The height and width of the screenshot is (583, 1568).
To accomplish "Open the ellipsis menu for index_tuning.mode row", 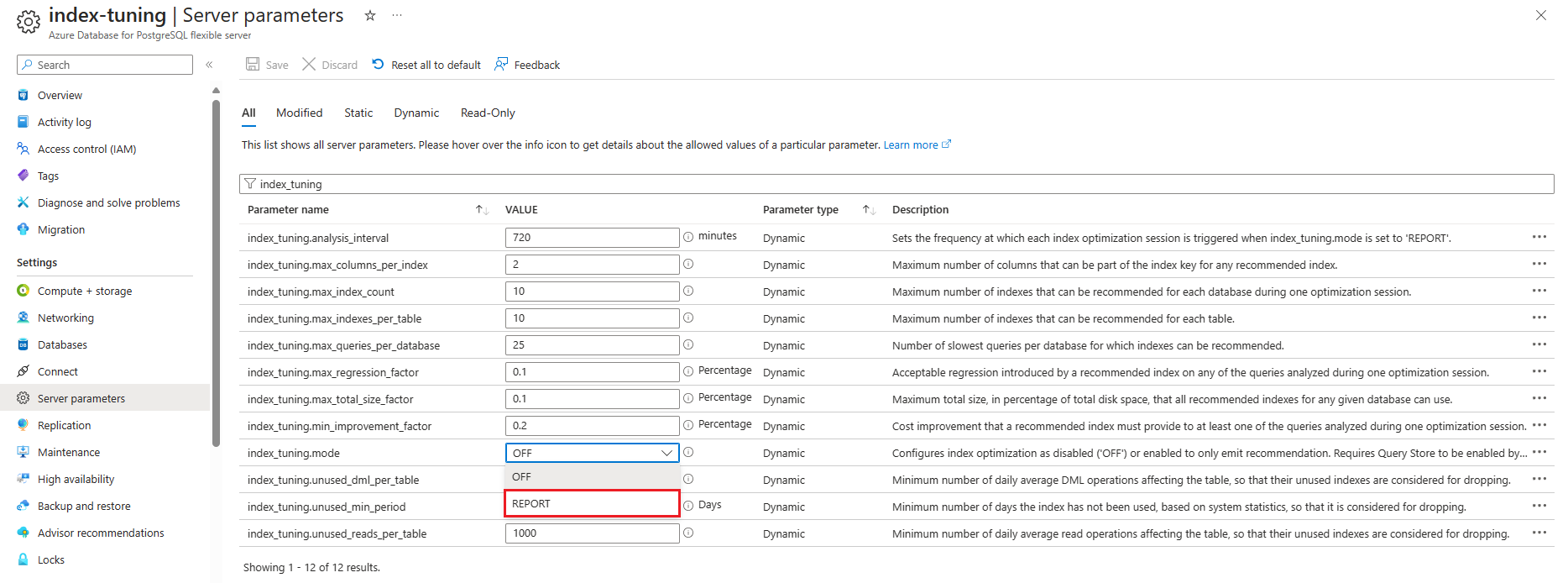I will click(x=1539, y=452).
